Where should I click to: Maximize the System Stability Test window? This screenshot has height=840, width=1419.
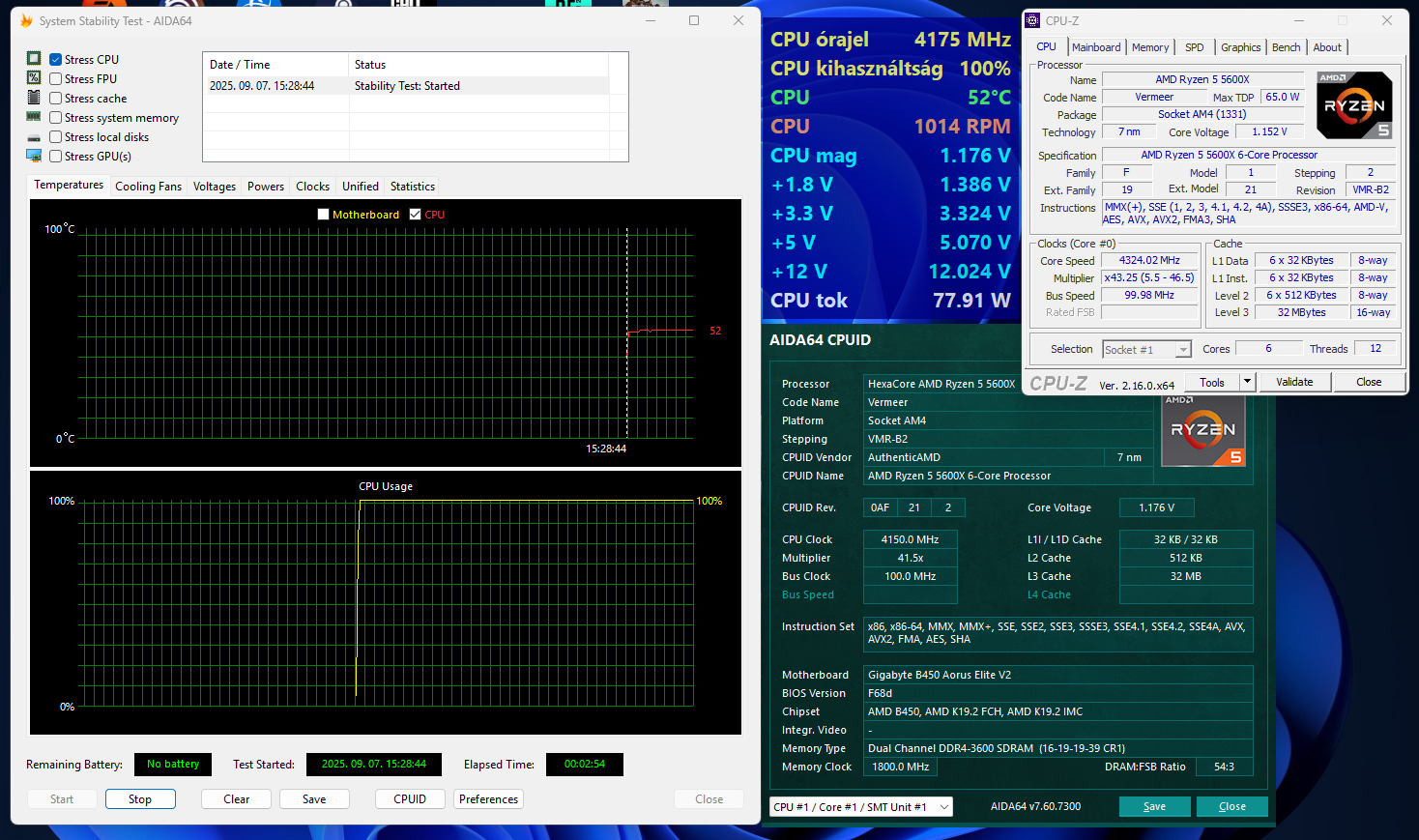pos(694,20)
